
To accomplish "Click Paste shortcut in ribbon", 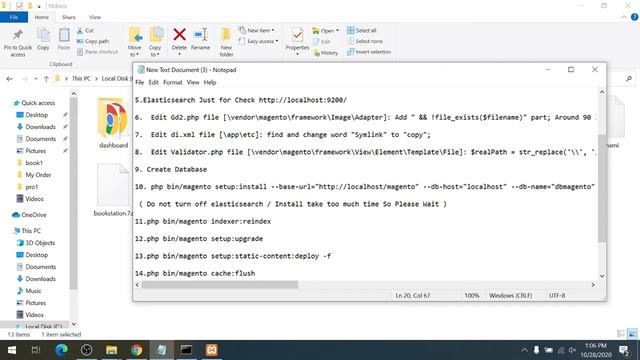I will click(x=98, y=52).
